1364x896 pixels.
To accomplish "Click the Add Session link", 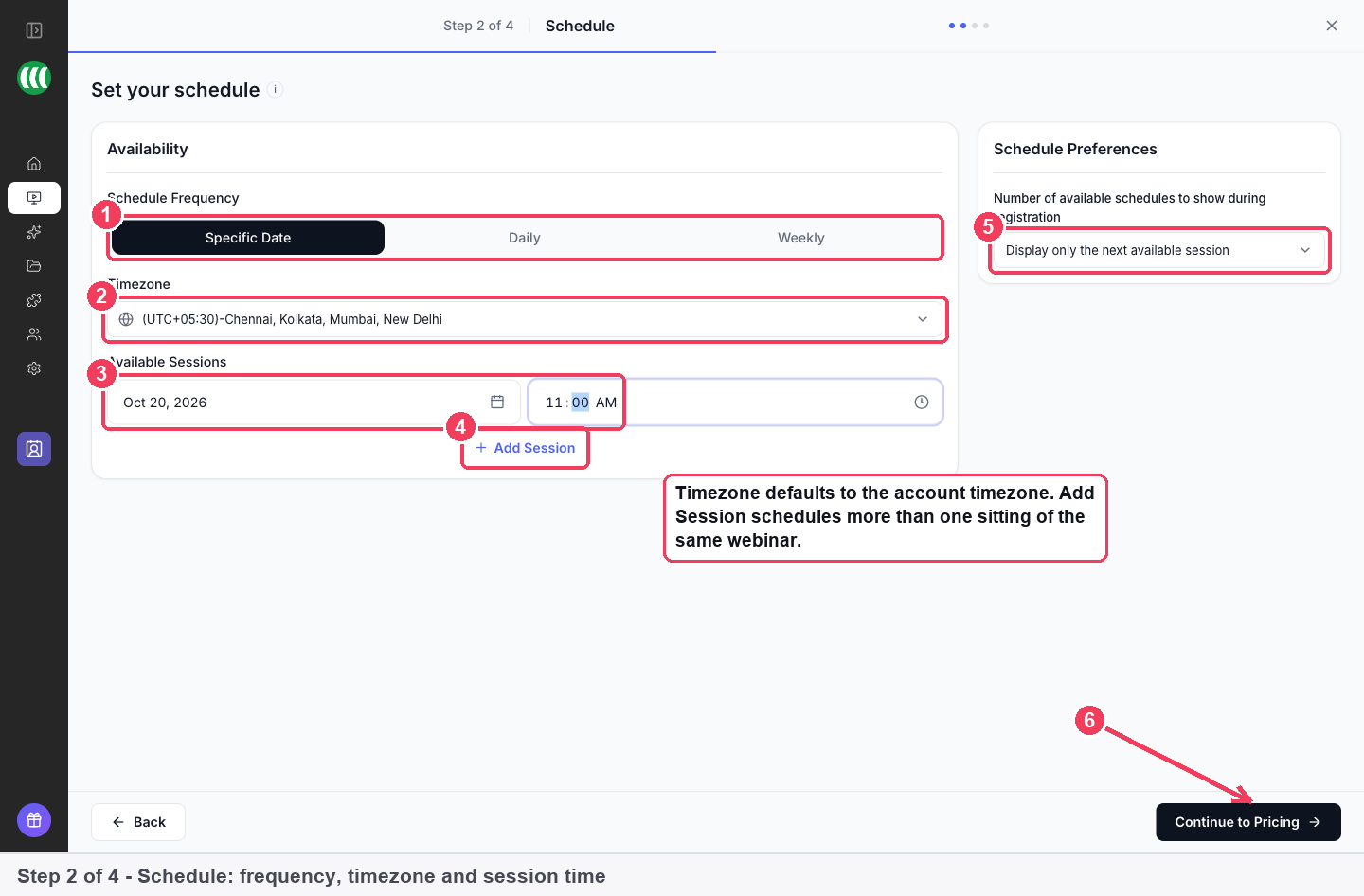I will point(525,448).
